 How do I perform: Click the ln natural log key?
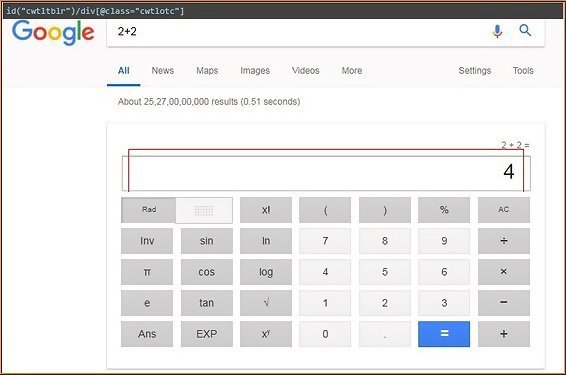[x=266, y=241]
